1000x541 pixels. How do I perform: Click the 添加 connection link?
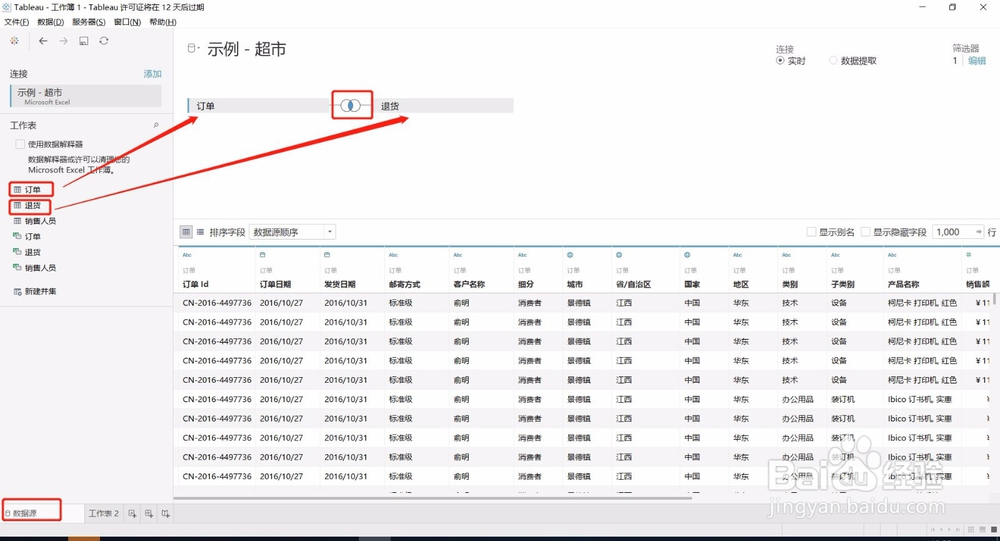point(152,74)
